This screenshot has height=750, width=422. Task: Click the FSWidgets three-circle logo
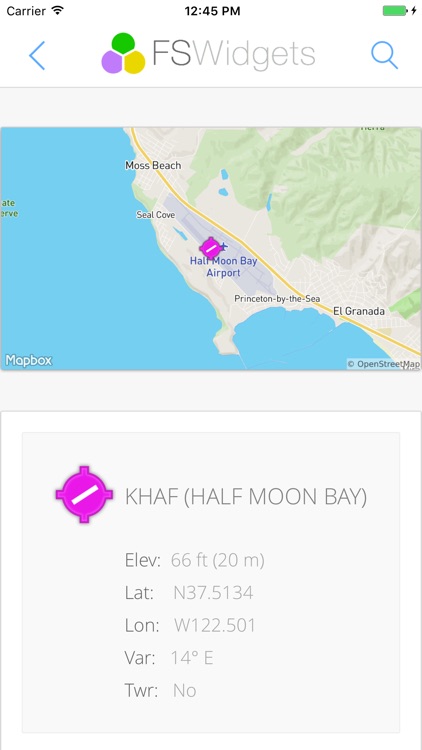pos(123,54)
